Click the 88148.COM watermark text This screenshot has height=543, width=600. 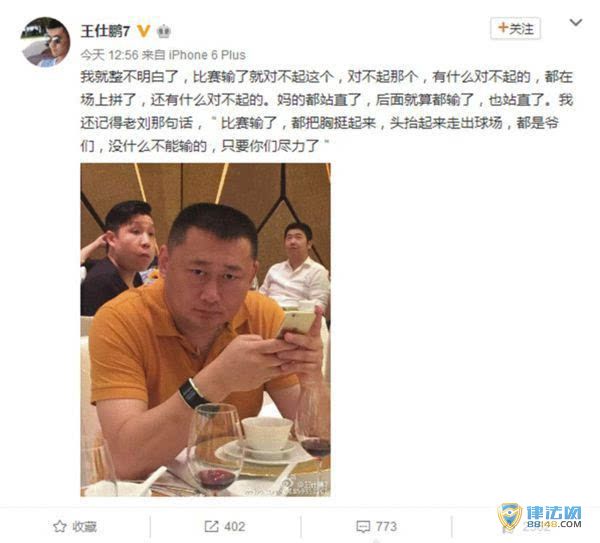coord(554,524)
